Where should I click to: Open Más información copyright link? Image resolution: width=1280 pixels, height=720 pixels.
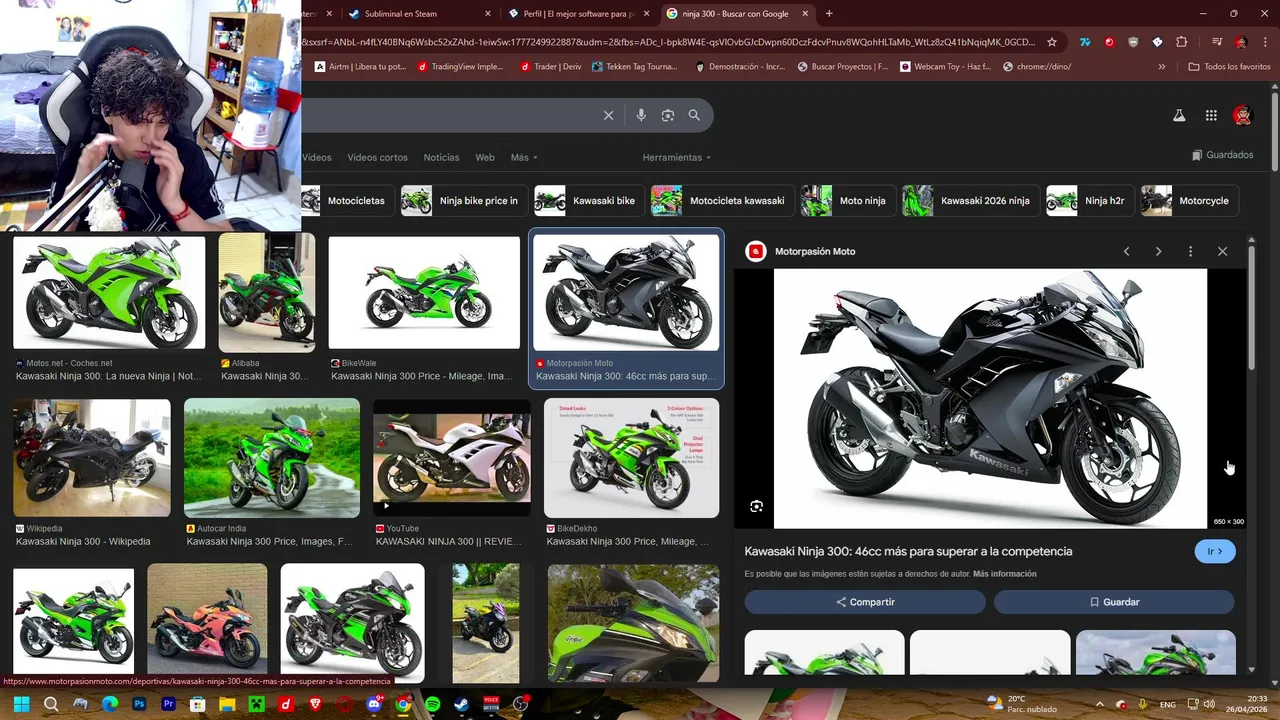coord(1004,574)
